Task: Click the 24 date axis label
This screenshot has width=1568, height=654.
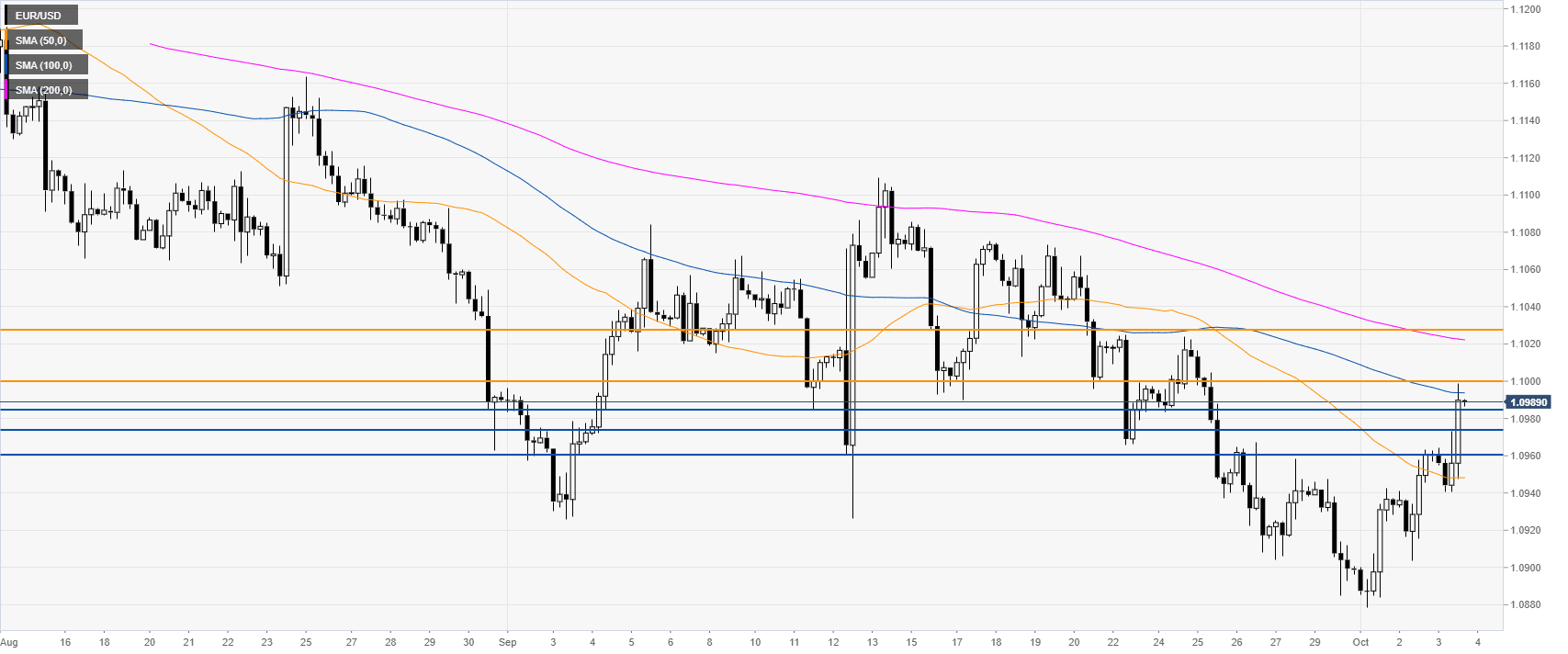Action: (x=1159, y=642)
